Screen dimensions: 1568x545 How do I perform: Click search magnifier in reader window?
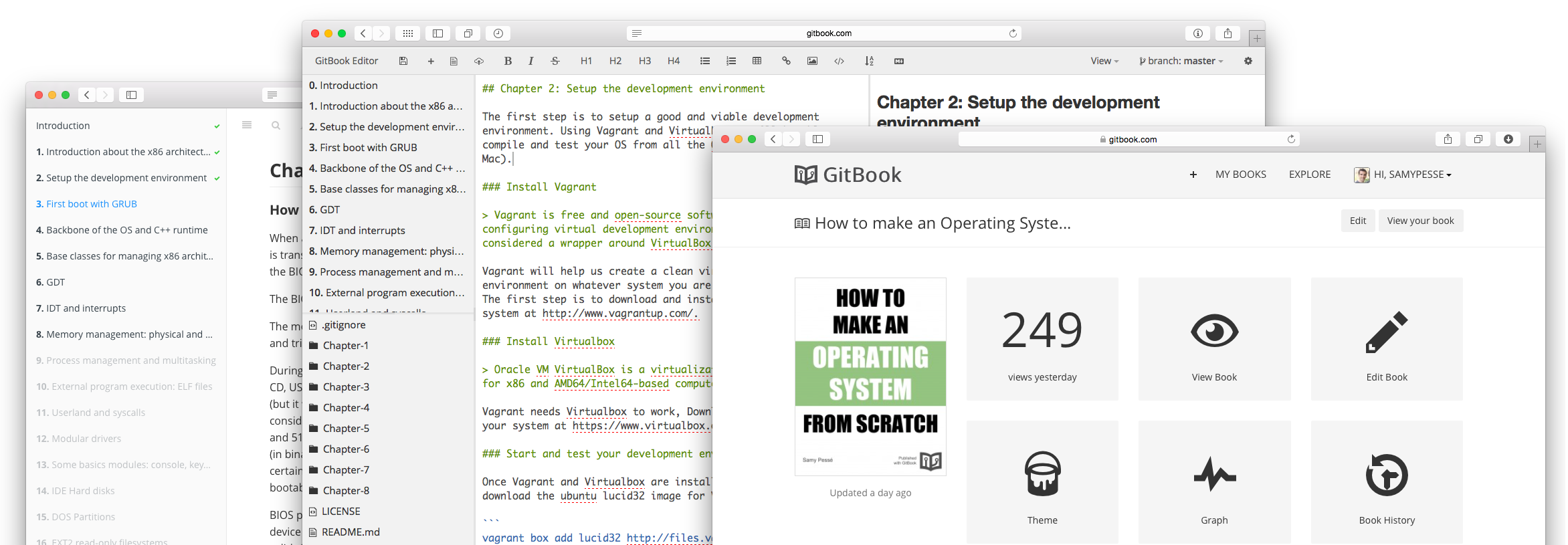[x=276, y=125]
